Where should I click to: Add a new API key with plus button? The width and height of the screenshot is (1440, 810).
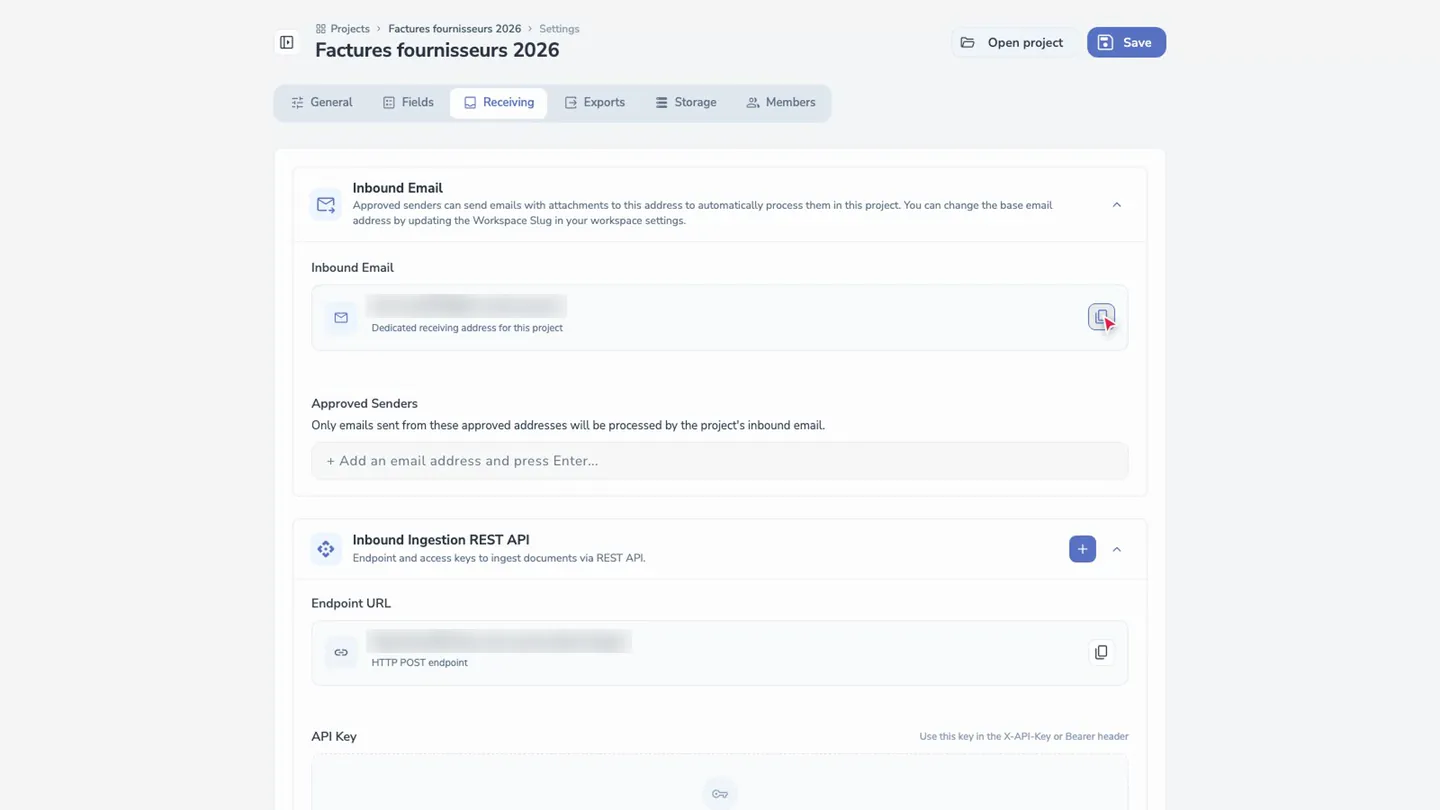pos(1082,549)
